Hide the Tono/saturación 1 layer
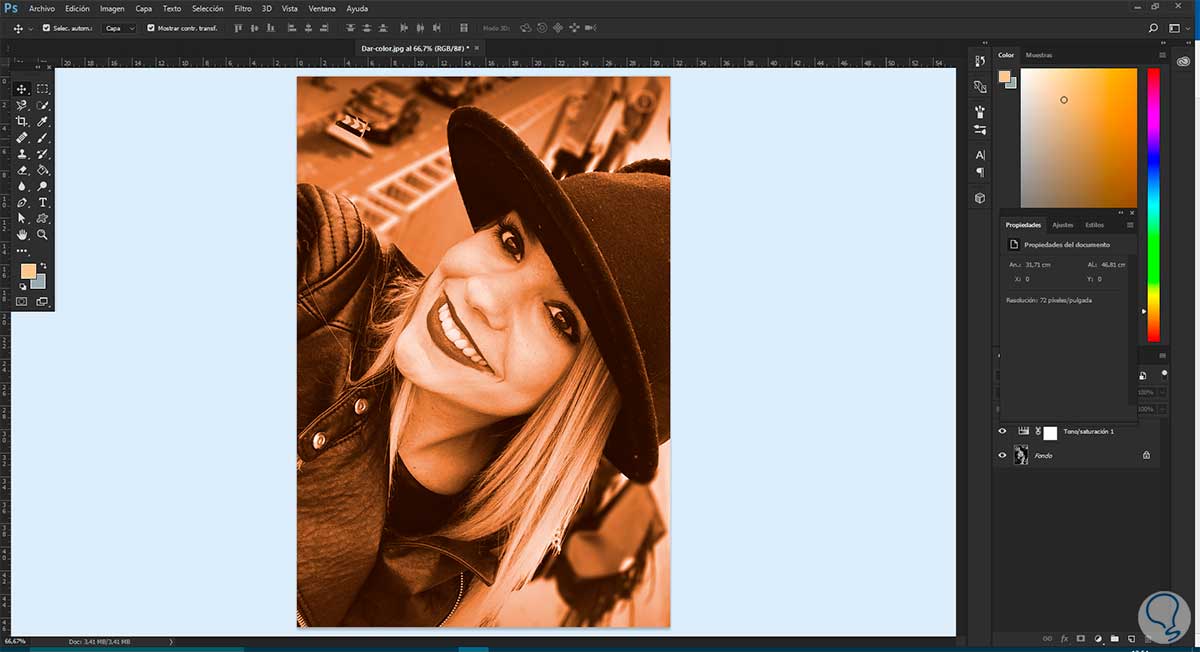The image size is (1200, 652). pyautogui.click(x=1003, y=431)
